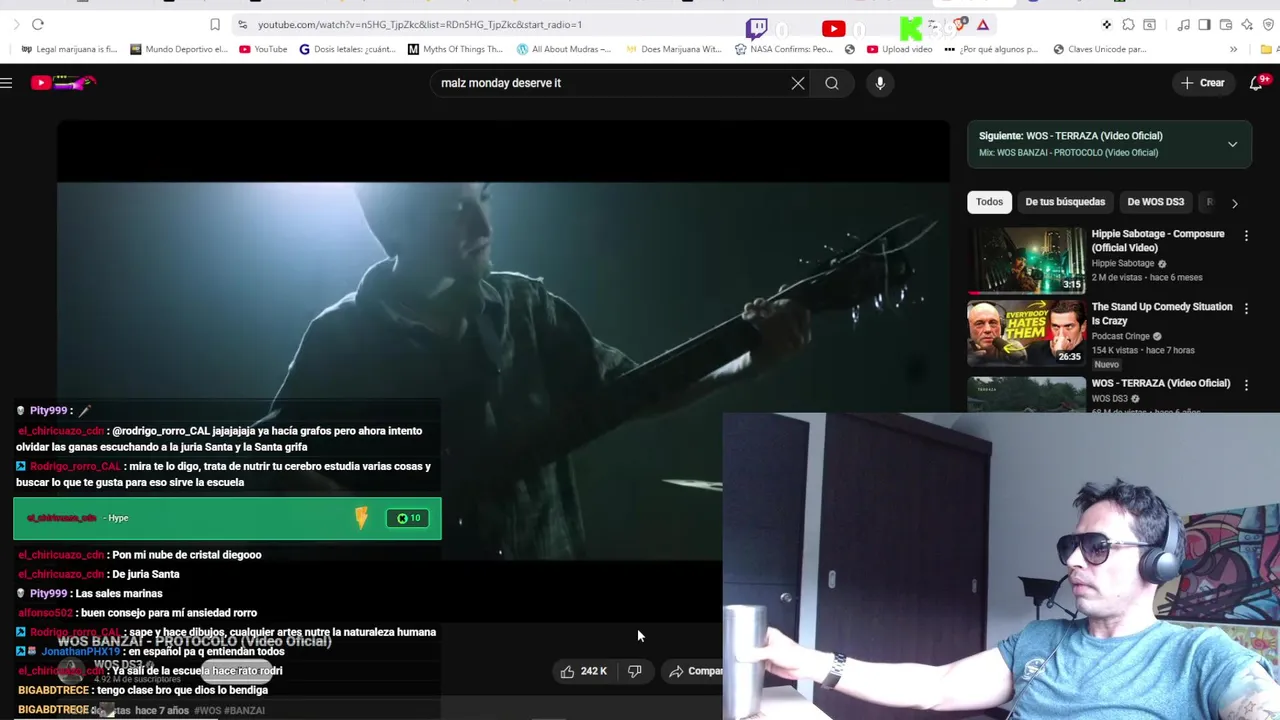View site information beside the URL

pyautogui.click(x=242, y=24)
